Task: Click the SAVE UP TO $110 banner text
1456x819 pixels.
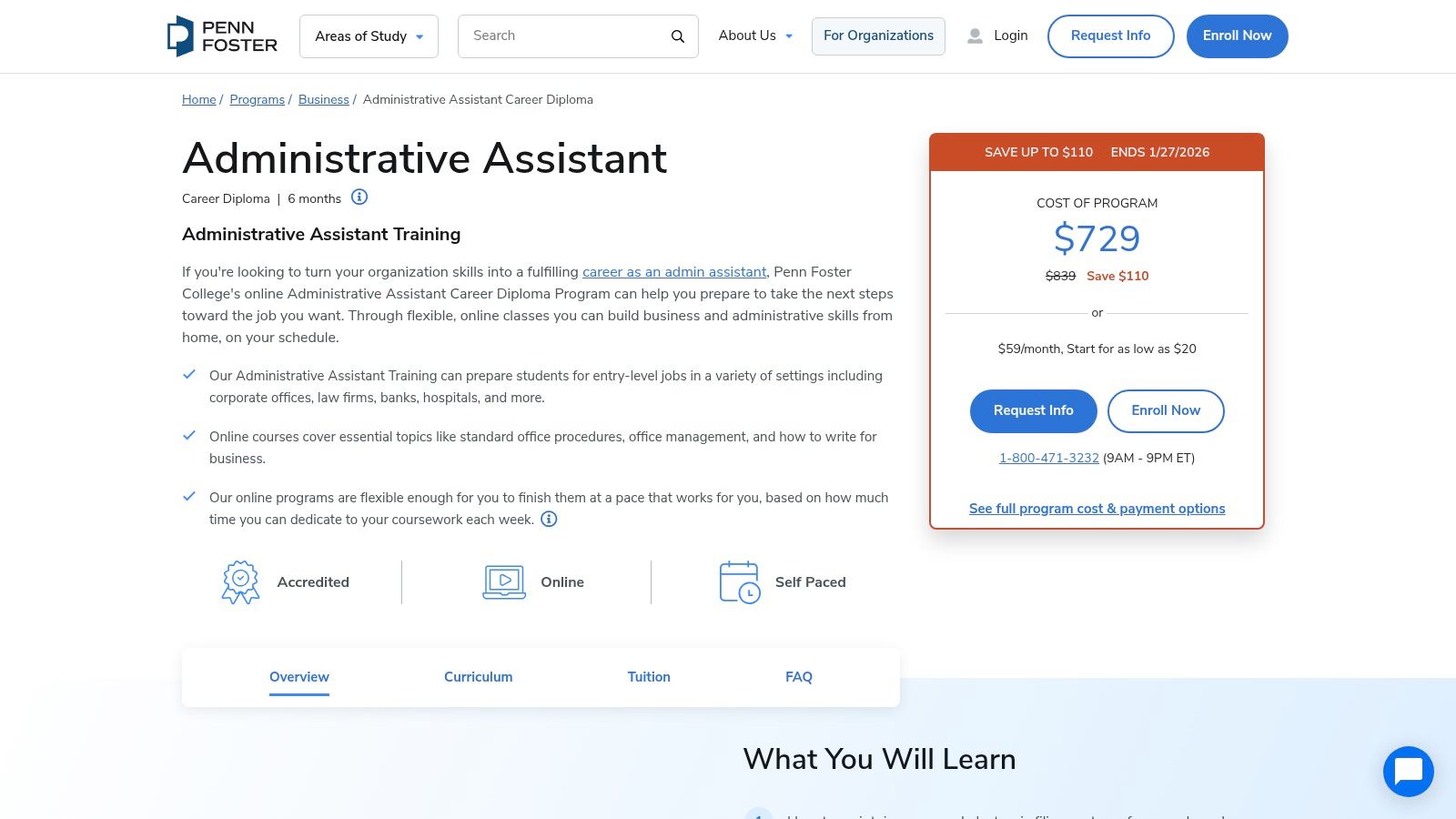Action: pyautogui.click(x=1039, y=152)
